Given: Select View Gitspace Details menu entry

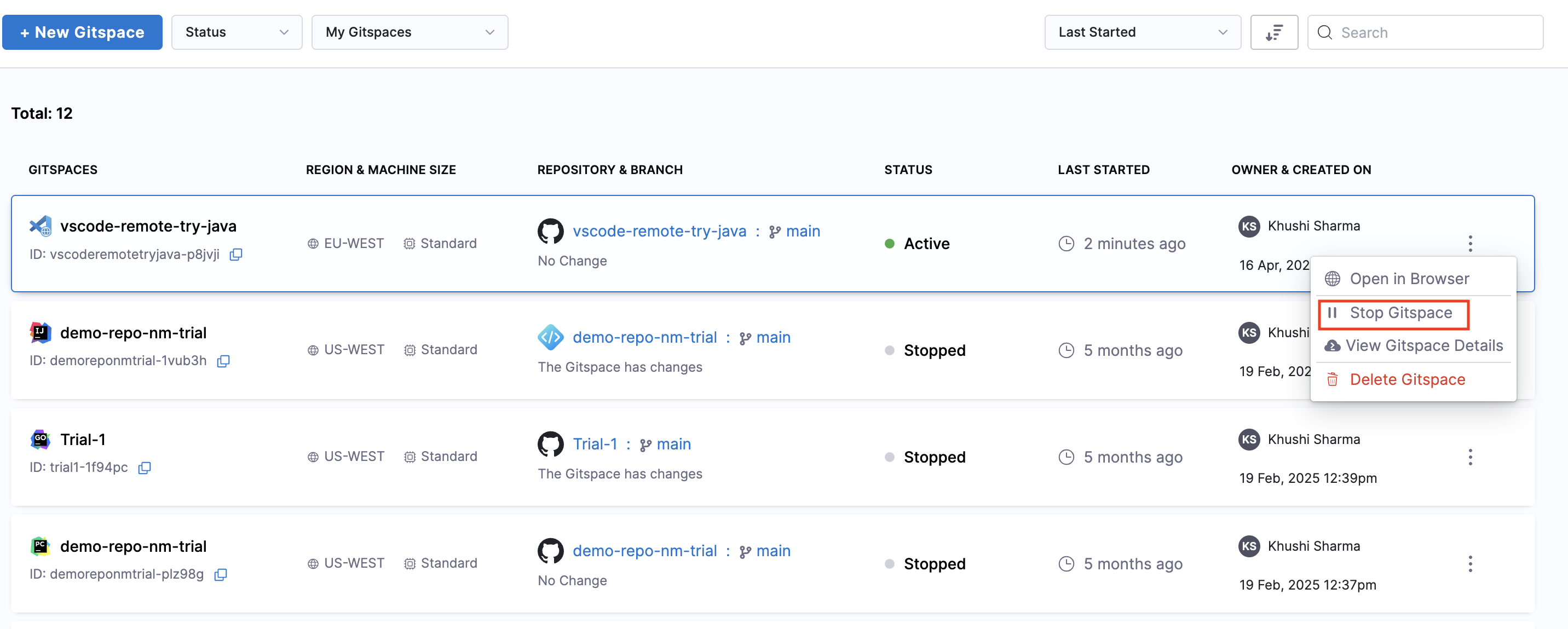Looking at the screenshot, I should [x=1423, y=346].
